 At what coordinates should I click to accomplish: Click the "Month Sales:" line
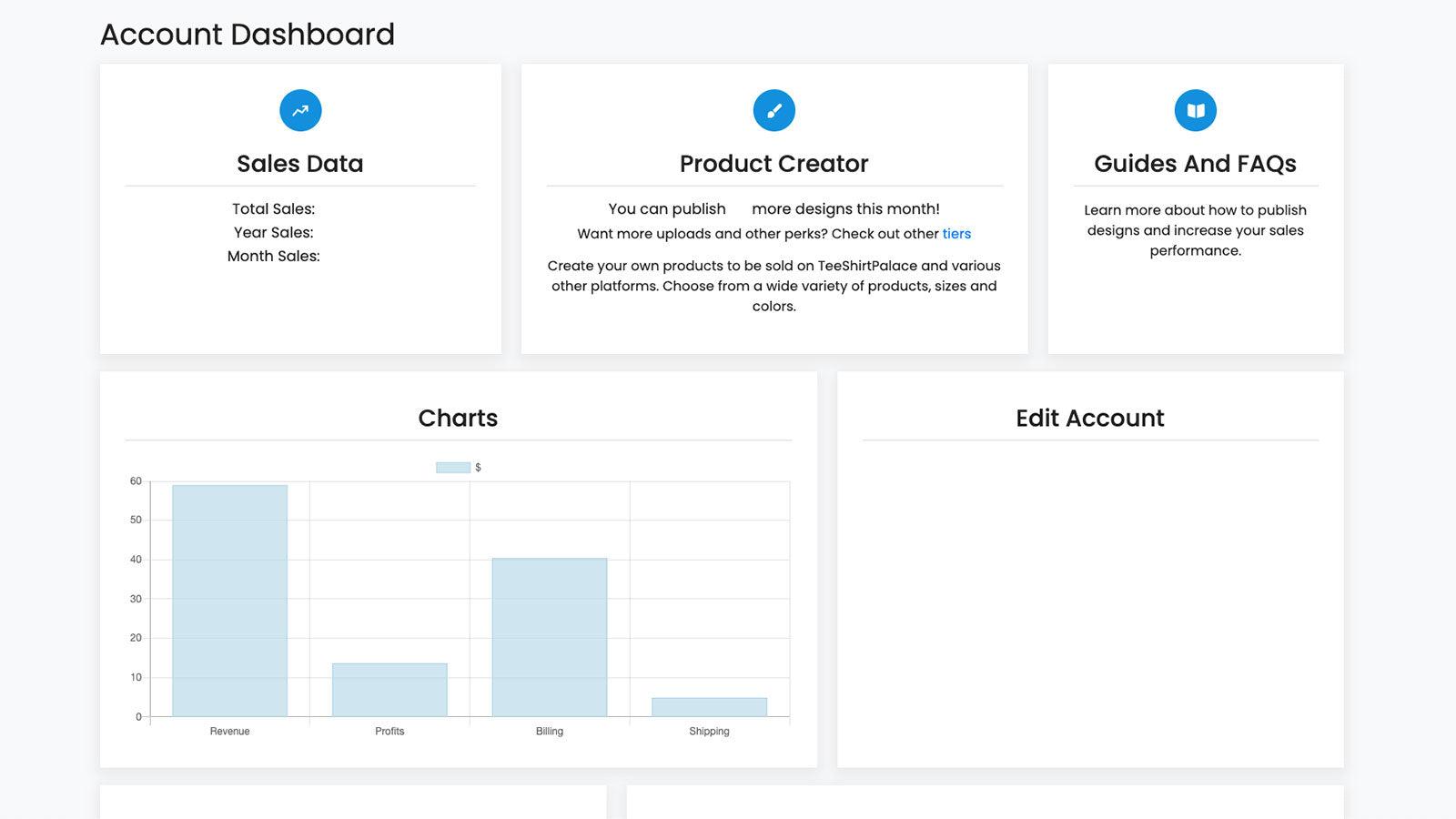pos(275,256)
